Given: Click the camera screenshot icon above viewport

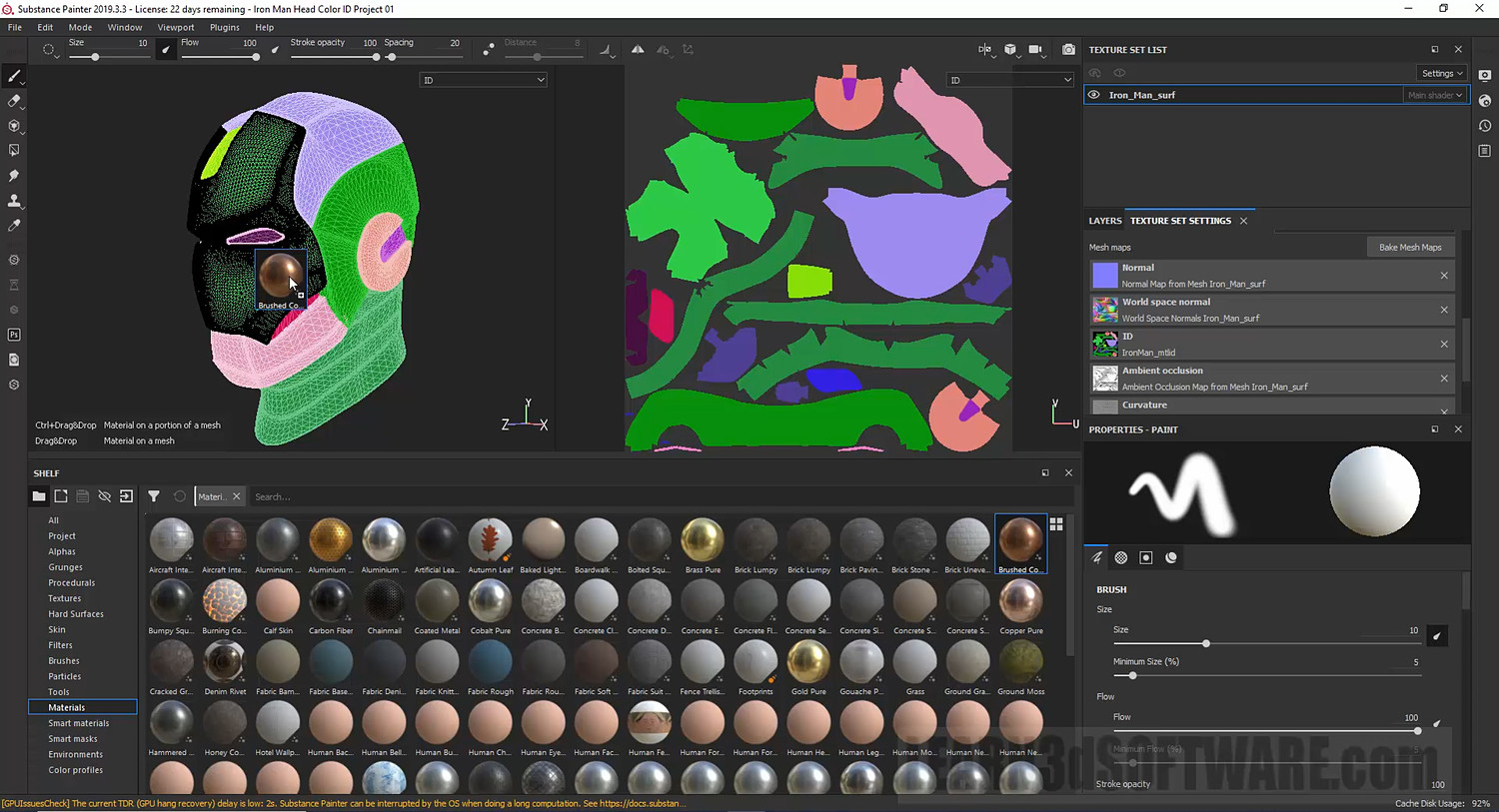Looking at the screenshot, I should [1068, 49].
